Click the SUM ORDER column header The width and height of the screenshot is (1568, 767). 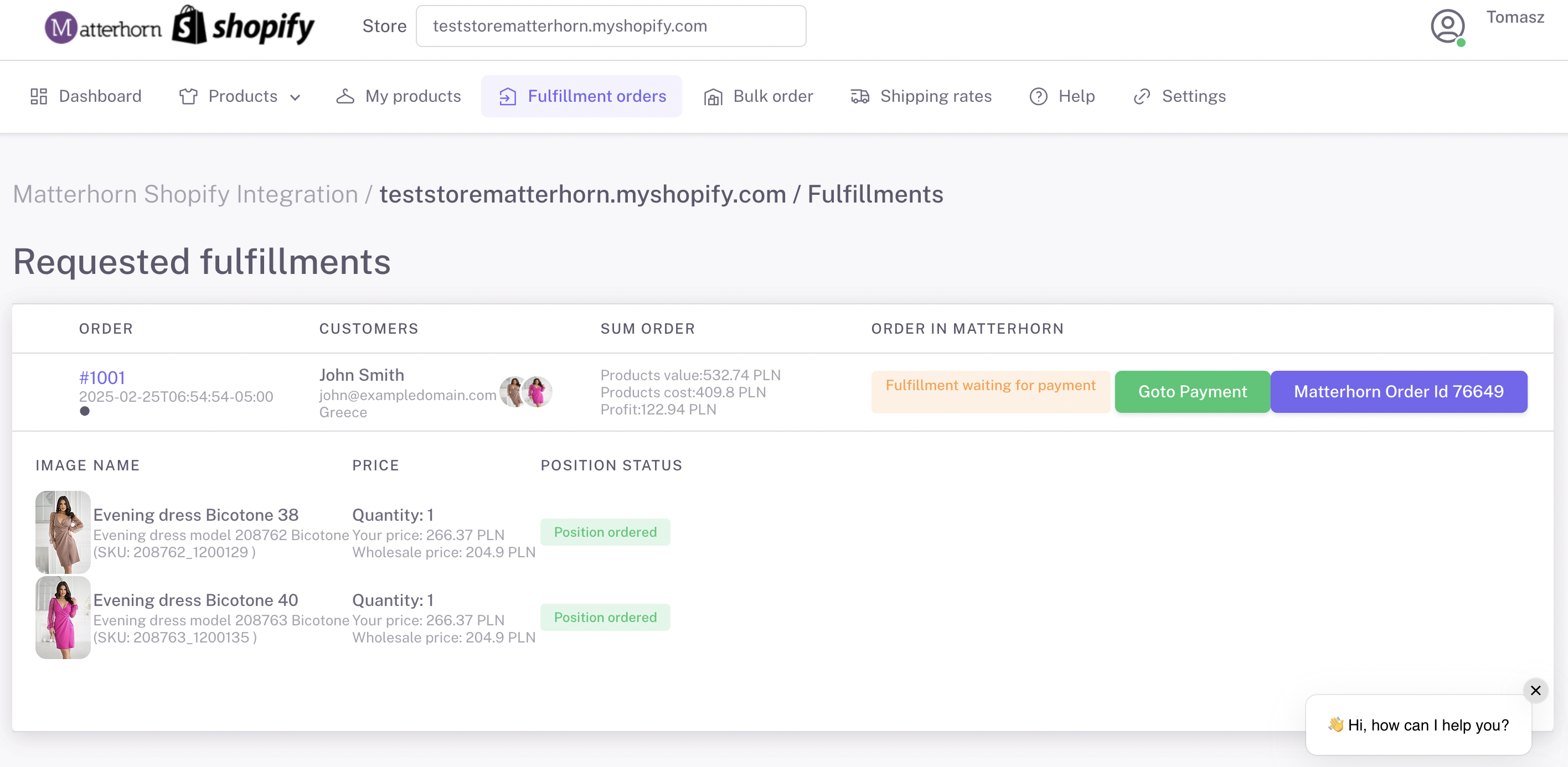648,329
